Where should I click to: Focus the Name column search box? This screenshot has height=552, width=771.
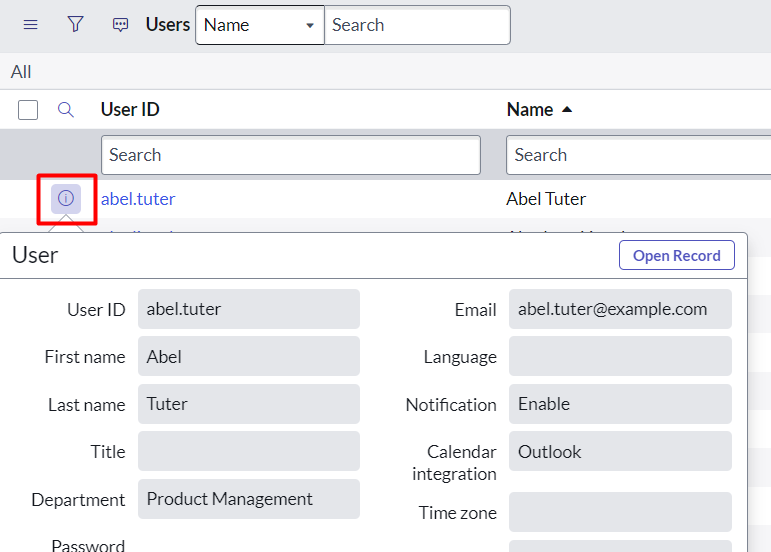point(638,155)
